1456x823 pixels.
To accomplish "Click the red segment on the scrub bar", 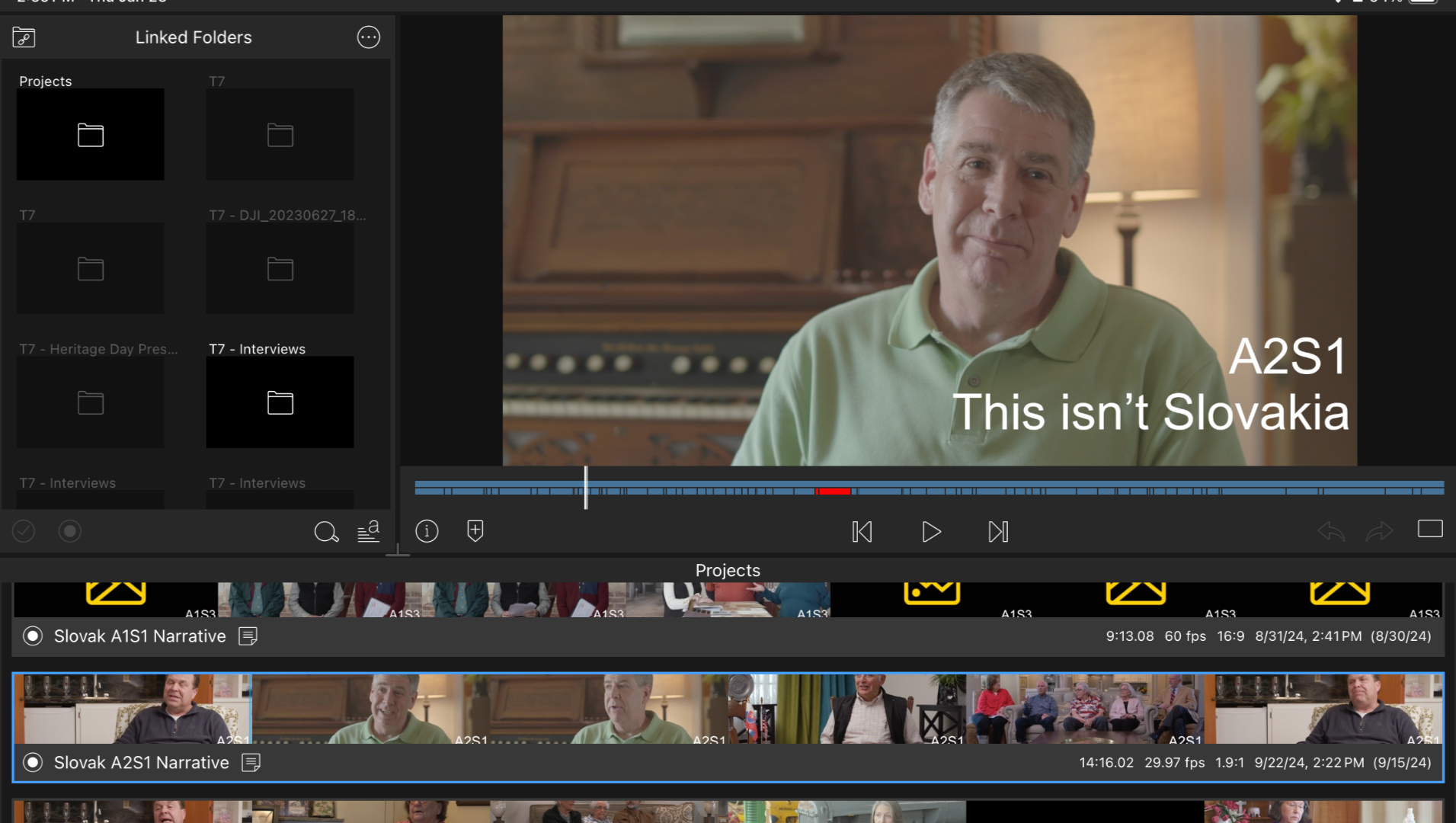I will pyautogui.click(x=833, y=492).
